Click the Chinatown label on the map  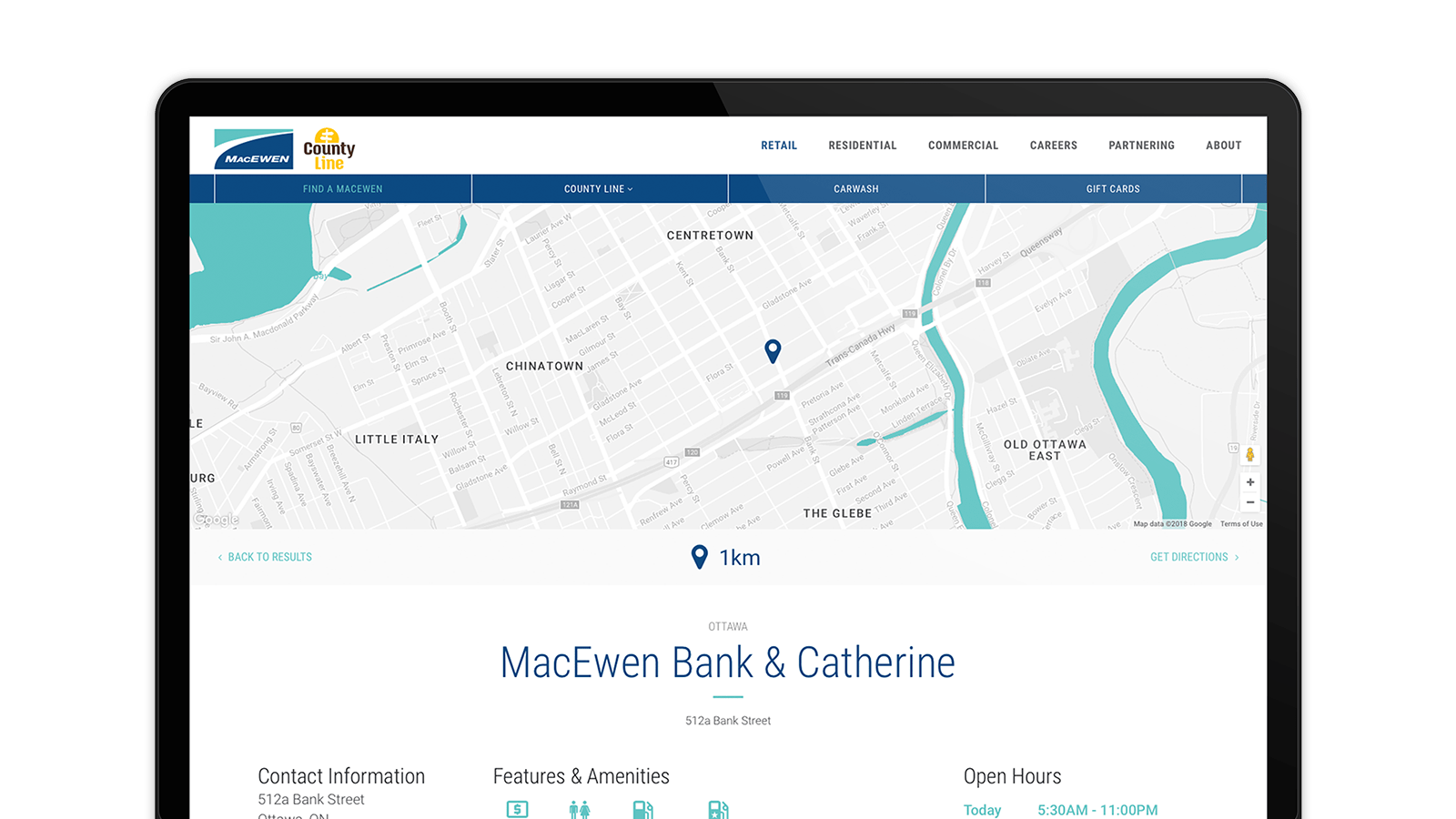pos(544,367)
